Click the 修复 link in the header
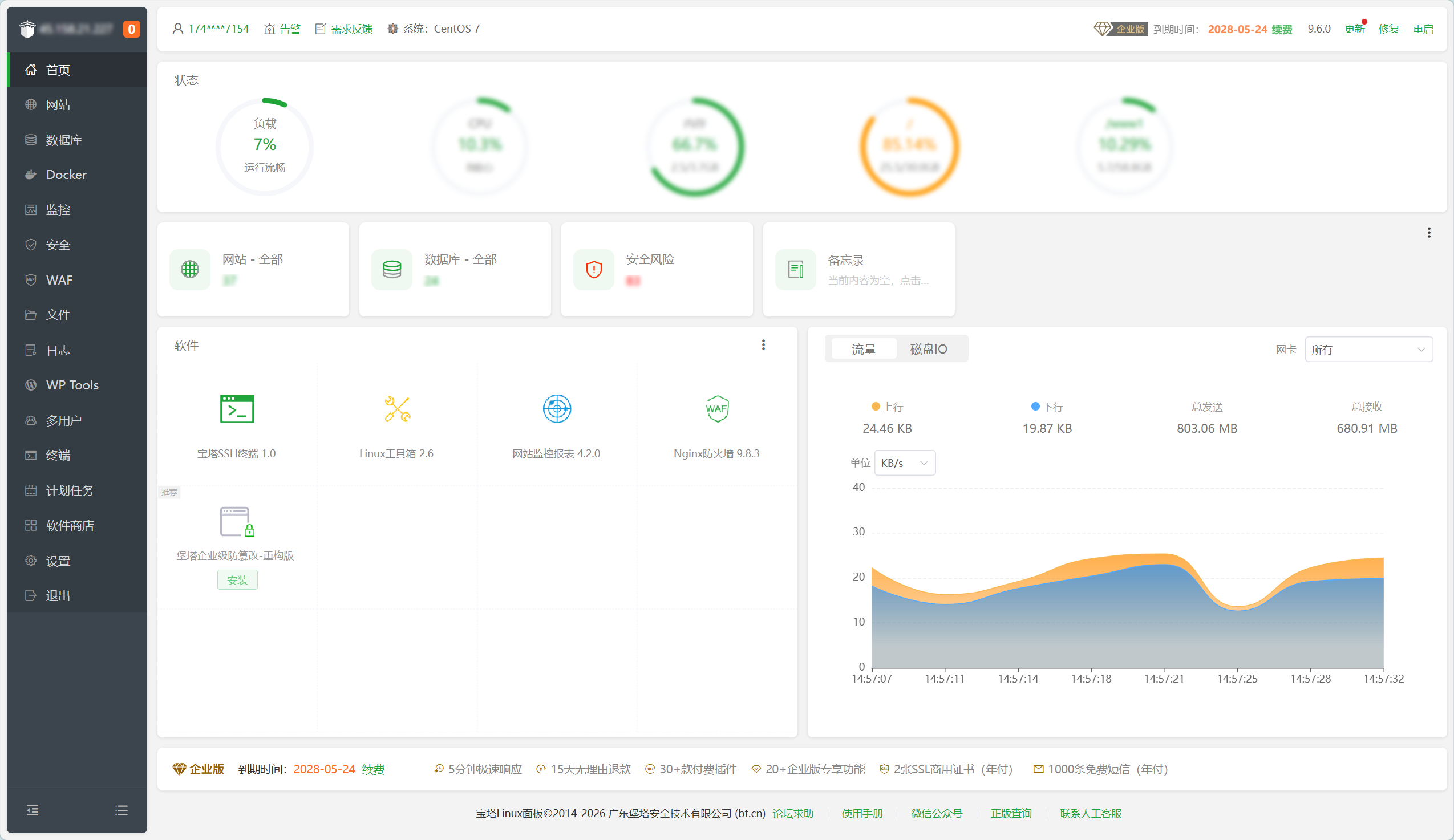The image size is (1454, 840). point(1389,29)
